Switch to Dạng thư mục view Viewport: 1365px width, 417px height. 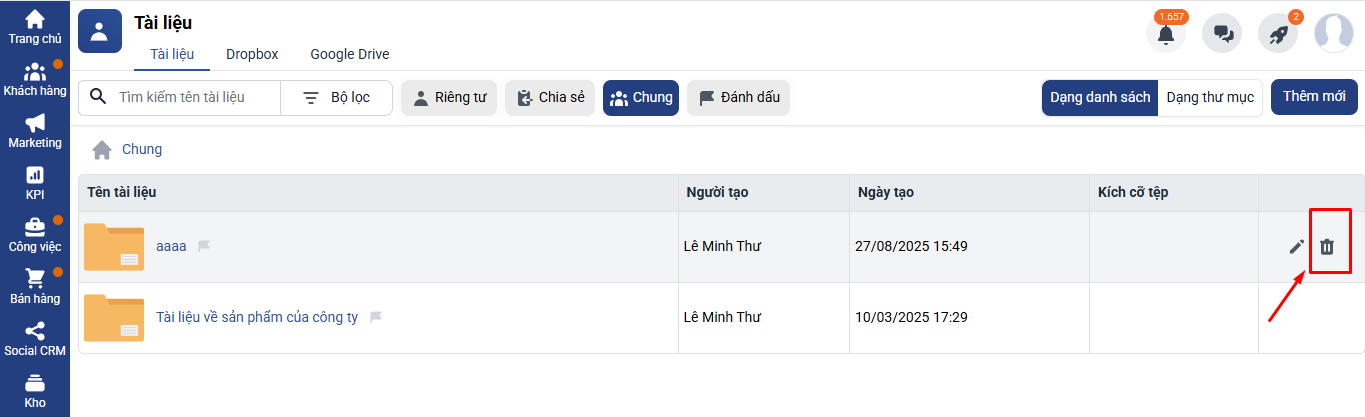(x=1210, y=98)
